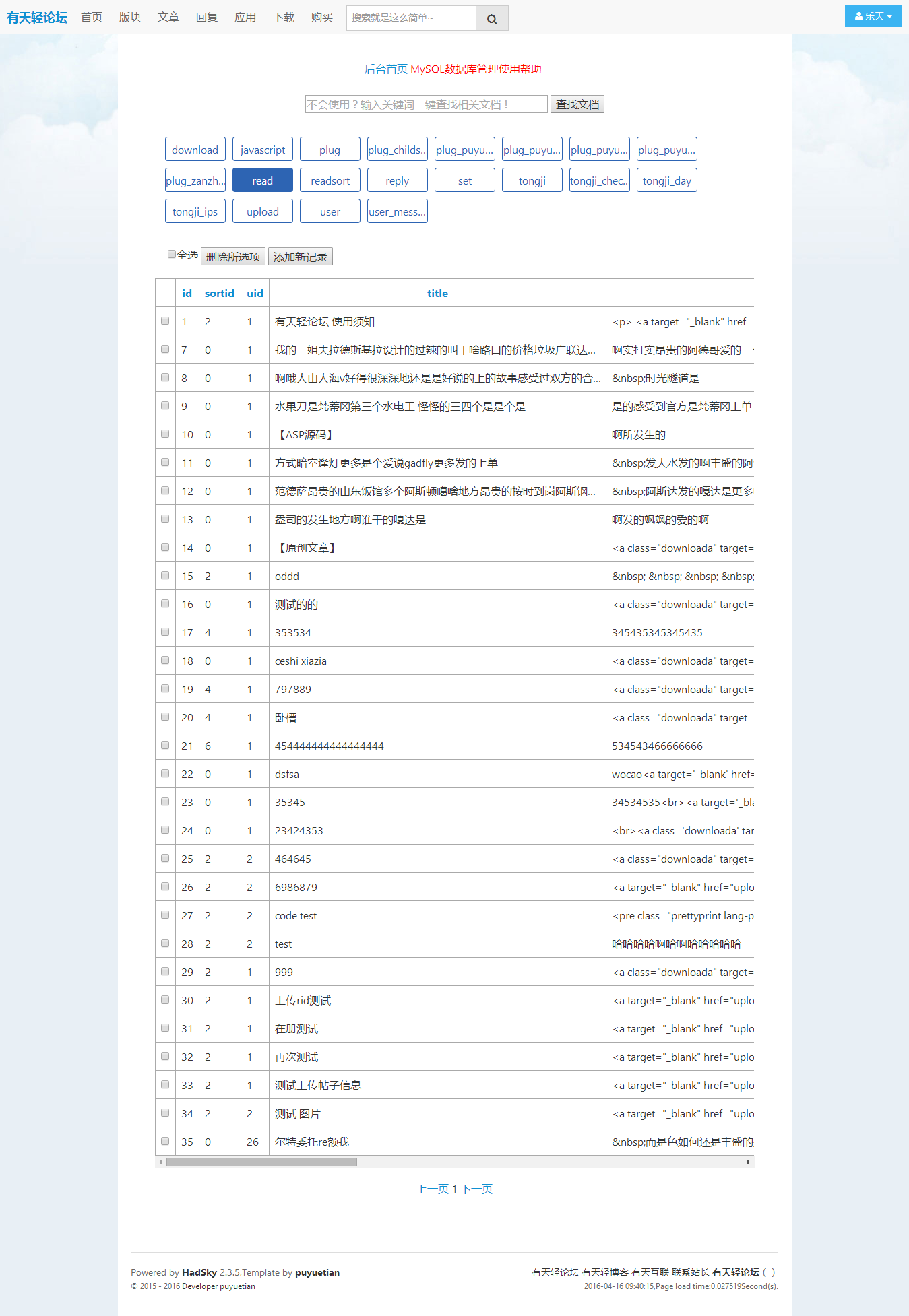This screenshot has height=1316, width=909.
Task: Sort by the uid column header
Action: pyautogui.click(x=255, y=293)
